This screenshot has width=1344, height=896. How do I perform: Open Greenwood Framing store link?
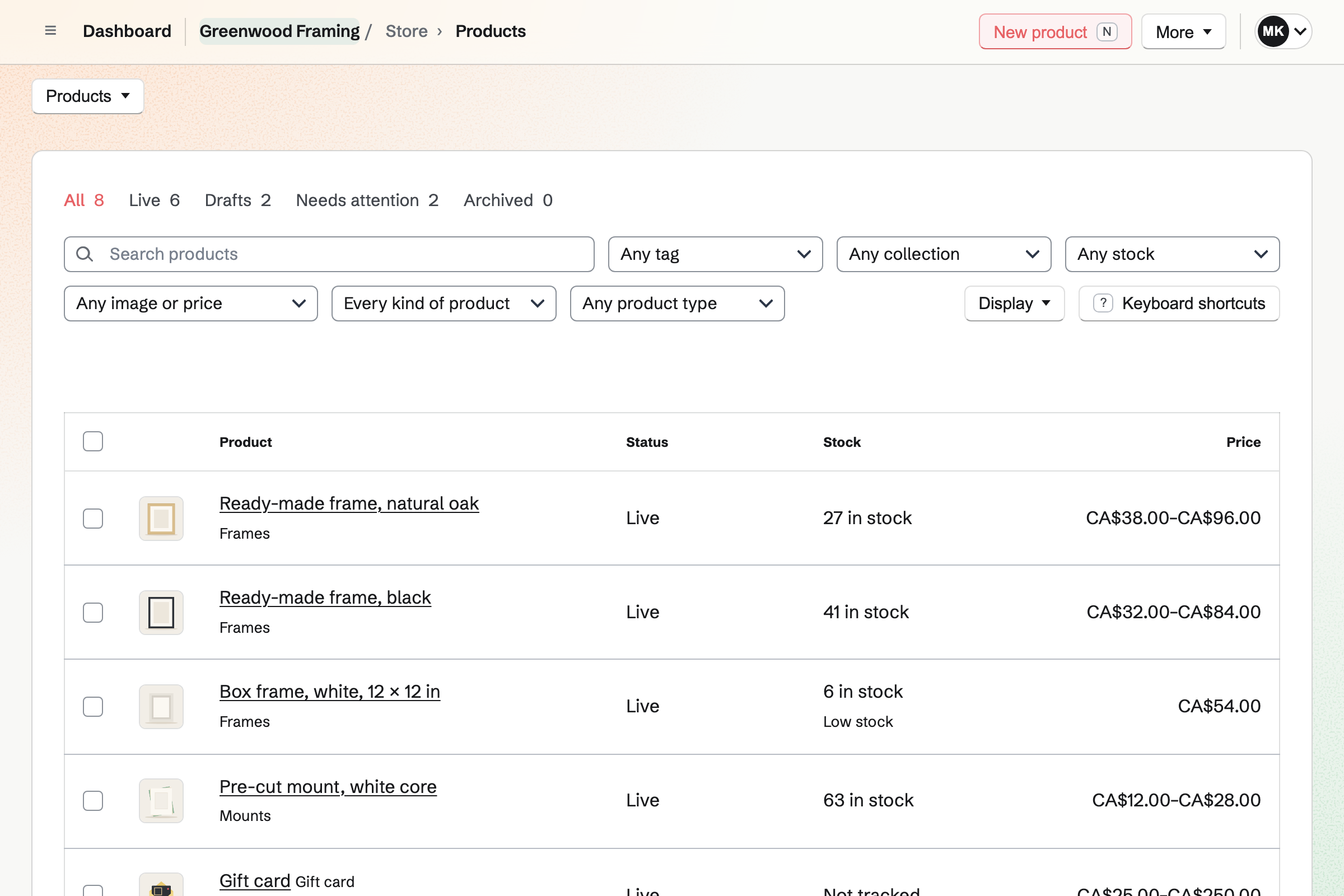coord(279,31)
